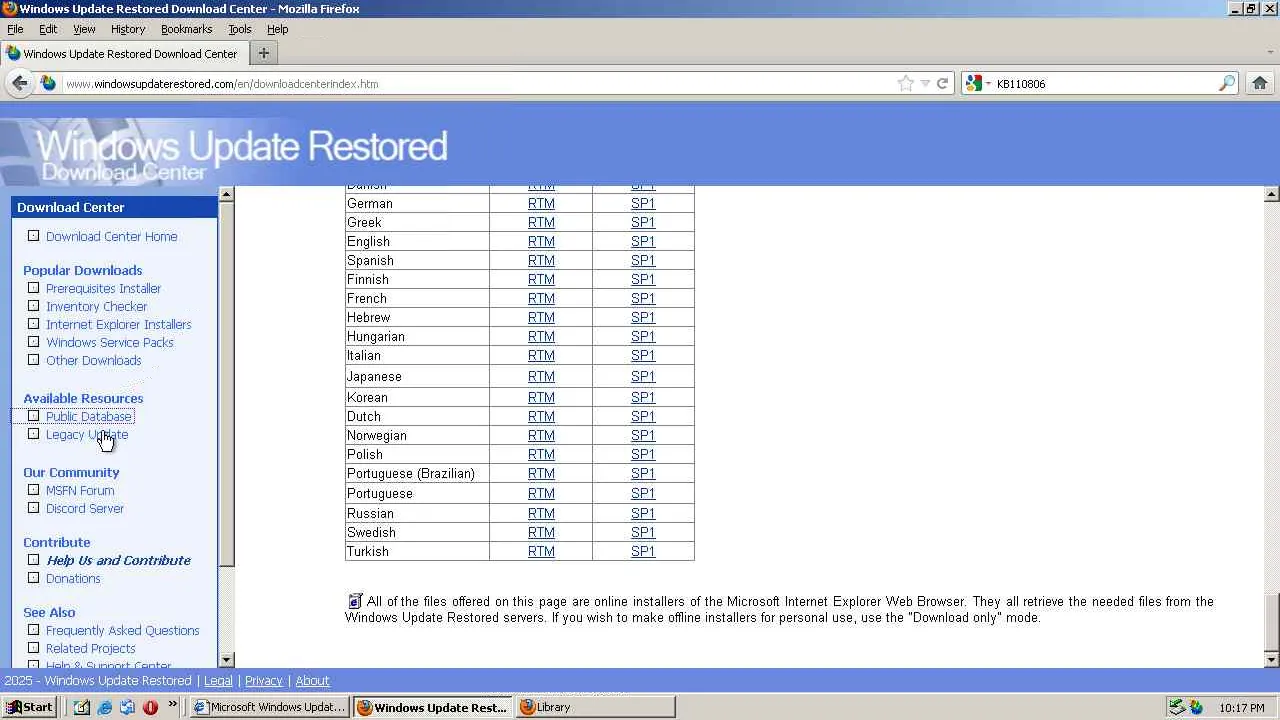Image resolution: width=1280 pixels, height=720 pixels.
Task: Click the search magnifier icon in search box
Action: [x=1227, y=84]
